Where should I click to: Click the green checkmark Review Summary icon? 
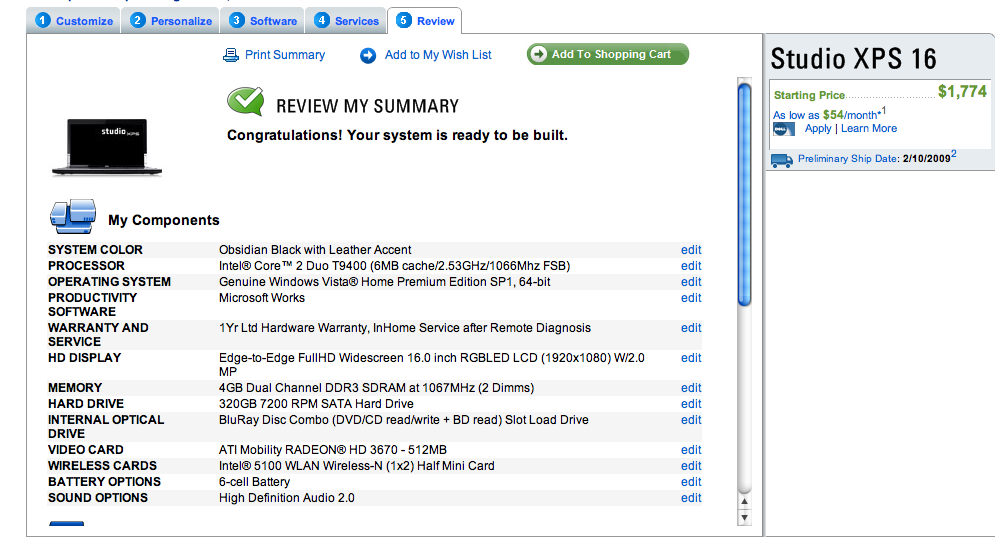[246, 101]
